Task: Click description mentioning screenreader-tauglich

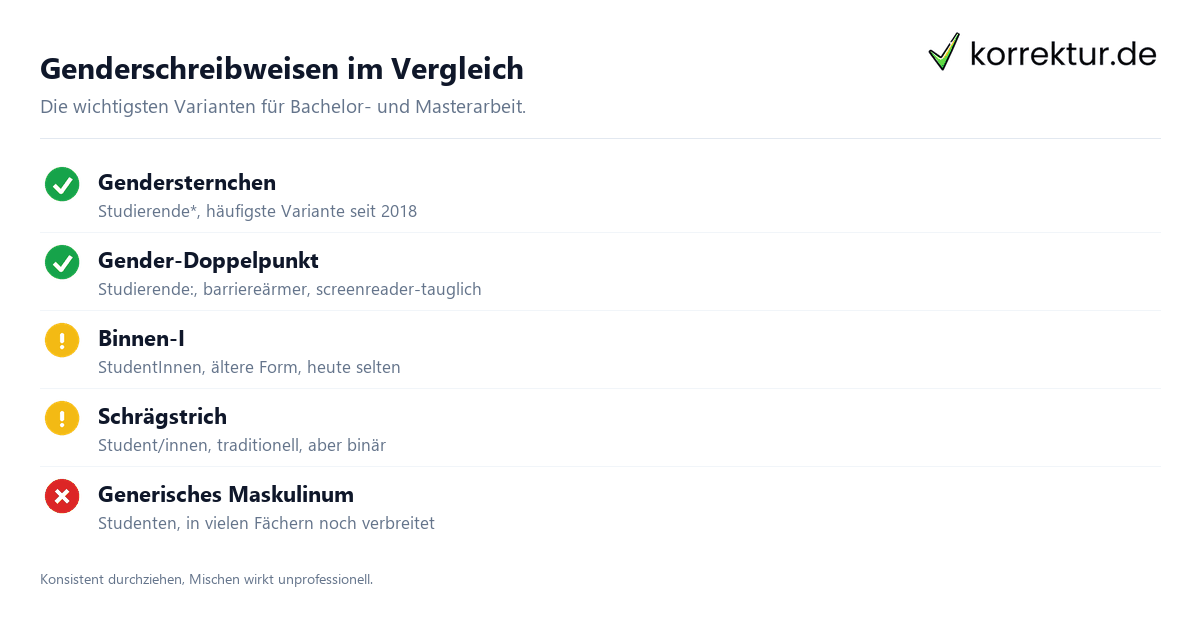Action: [x=290, y=289]
